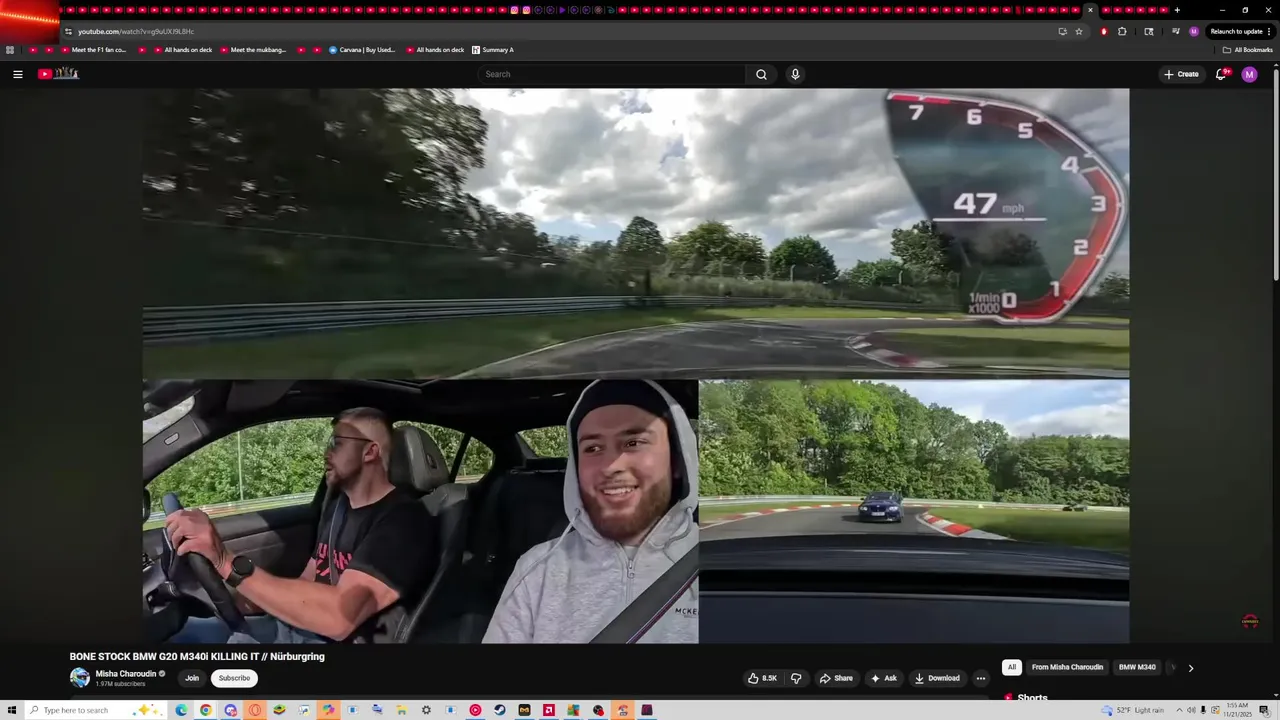Open the Create menu

pyautogui.click(x=1181, y=74)
